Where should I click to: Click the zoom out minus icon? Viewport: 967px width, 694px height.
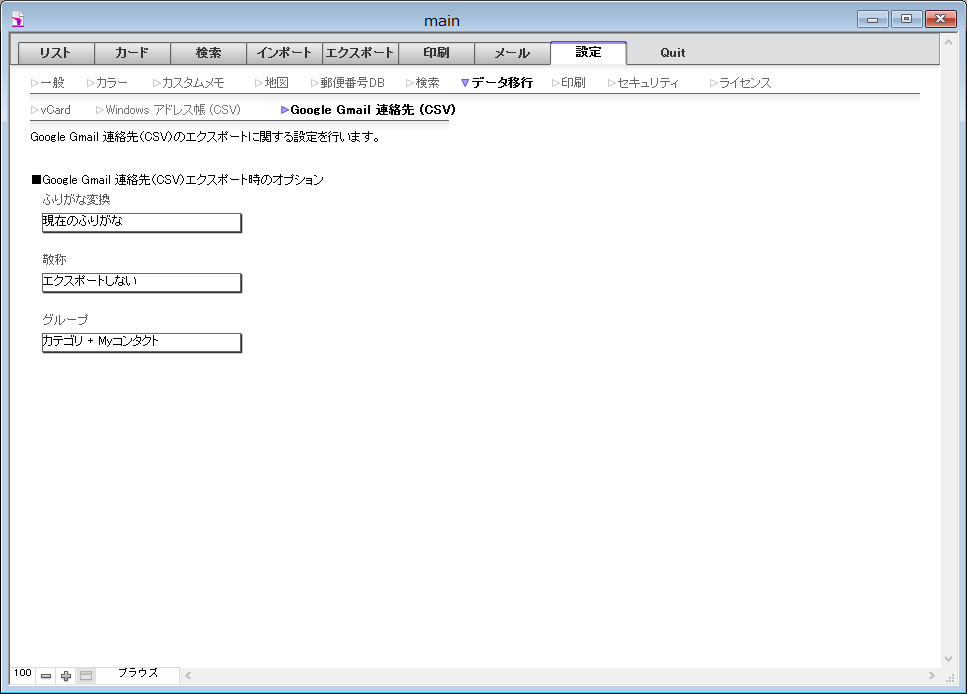point(46,676)
